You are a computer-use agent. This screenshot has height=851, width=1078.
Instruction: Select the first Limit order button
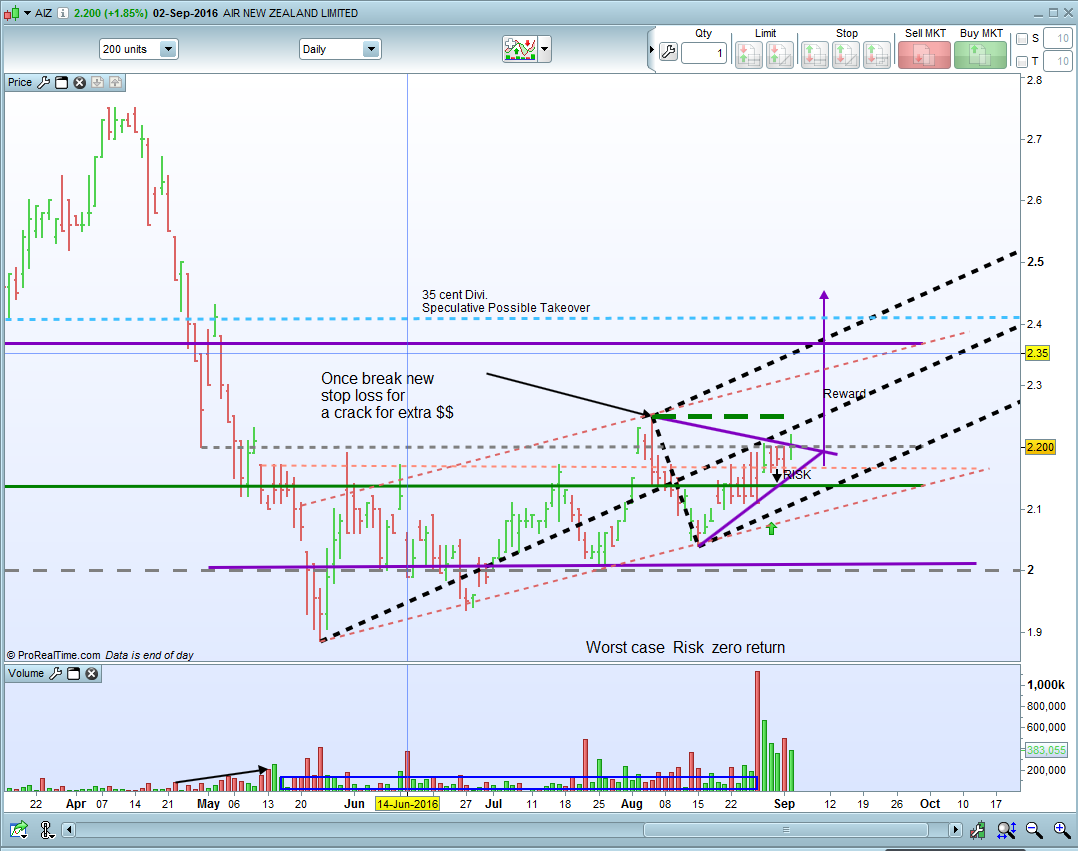749,55
